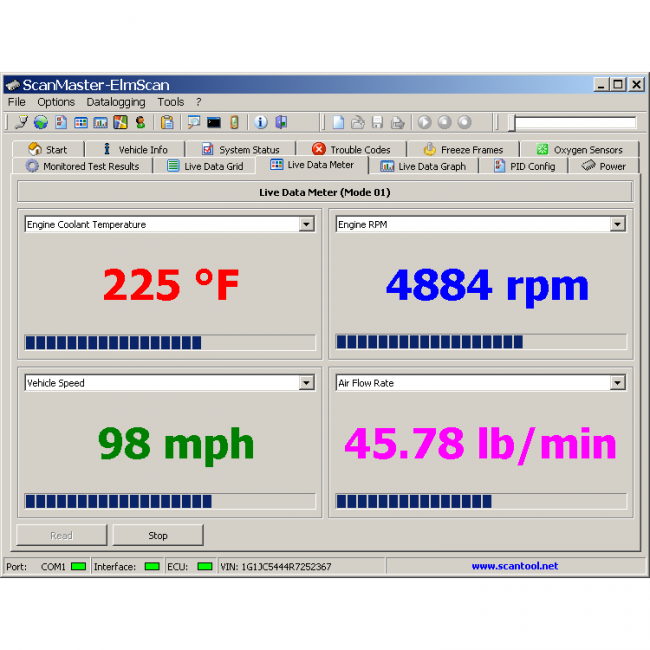Click the speech bubble toolbar icon

click(x=194, y=123)
